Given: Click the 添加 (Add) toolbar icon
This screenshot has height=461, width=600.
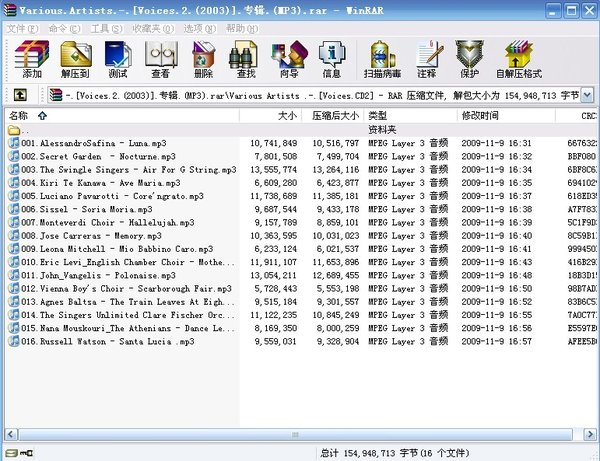Looking at the screenshot, I should coord(32,59).
